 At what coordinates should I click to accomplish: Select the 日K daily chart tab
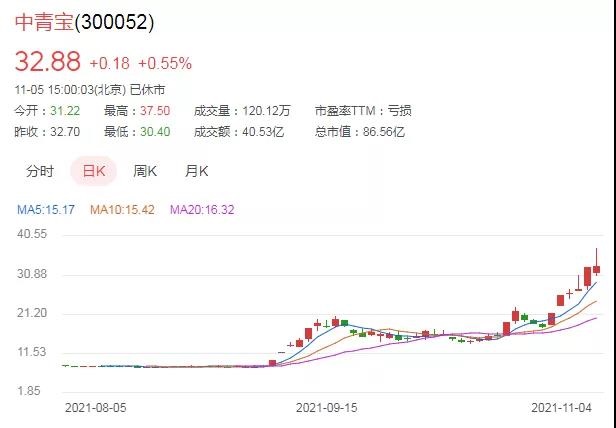click(93, 171)
